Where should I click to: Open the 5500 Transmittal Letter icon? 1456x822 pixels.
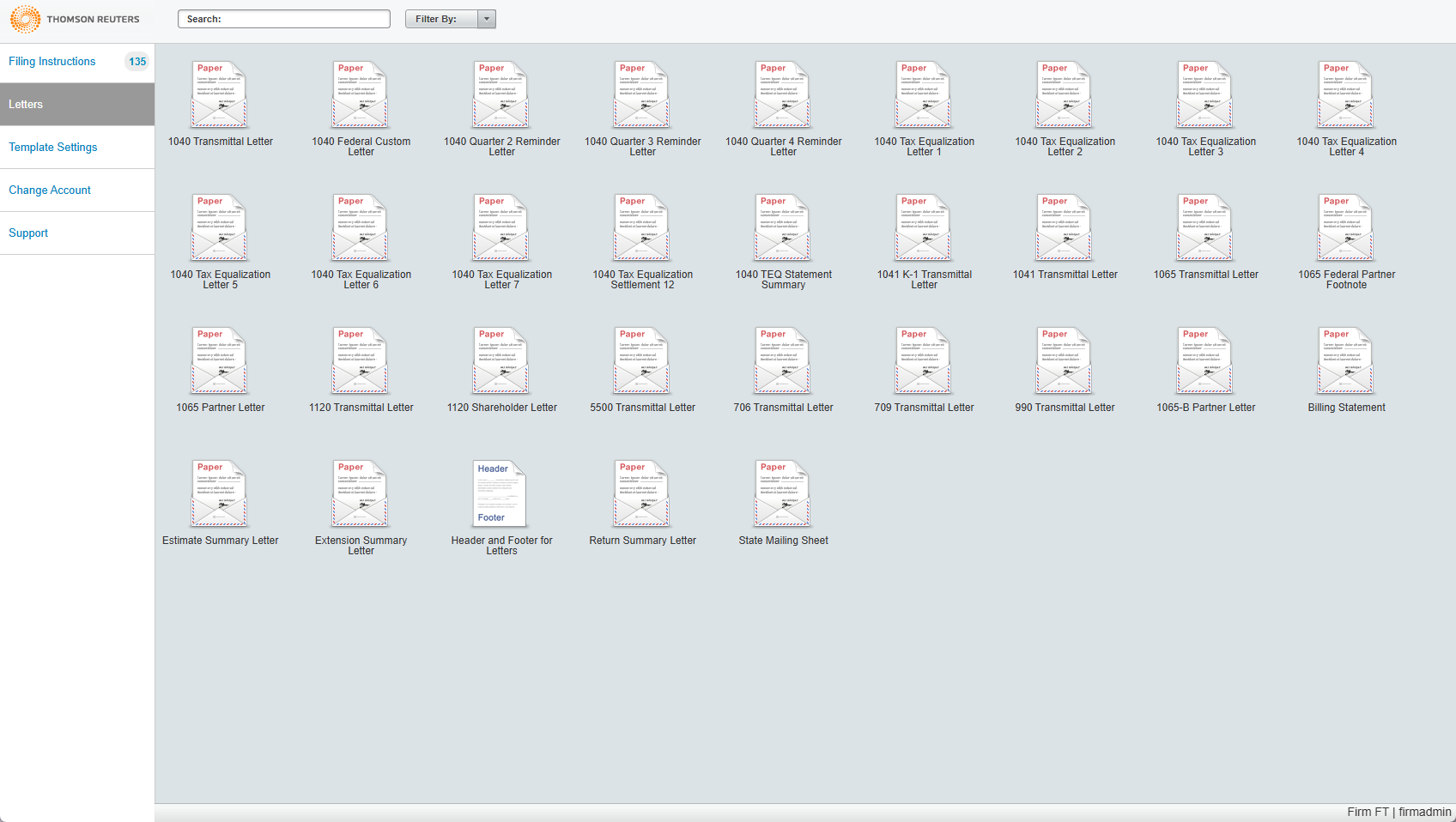click(641, 361)
